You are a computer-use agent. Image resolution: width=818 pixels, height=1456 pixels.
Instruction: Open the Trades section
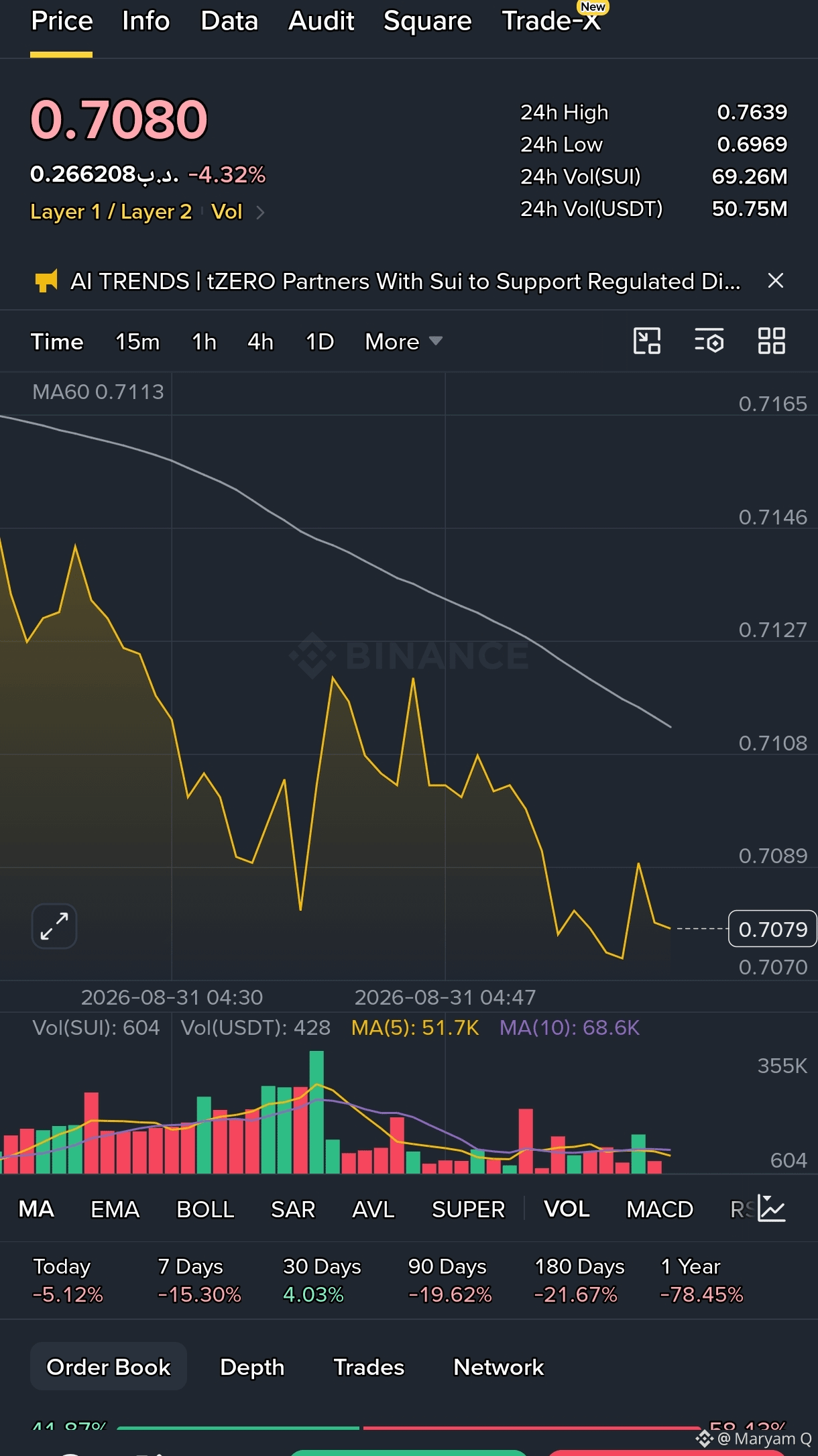click(x=369, y=1367)
